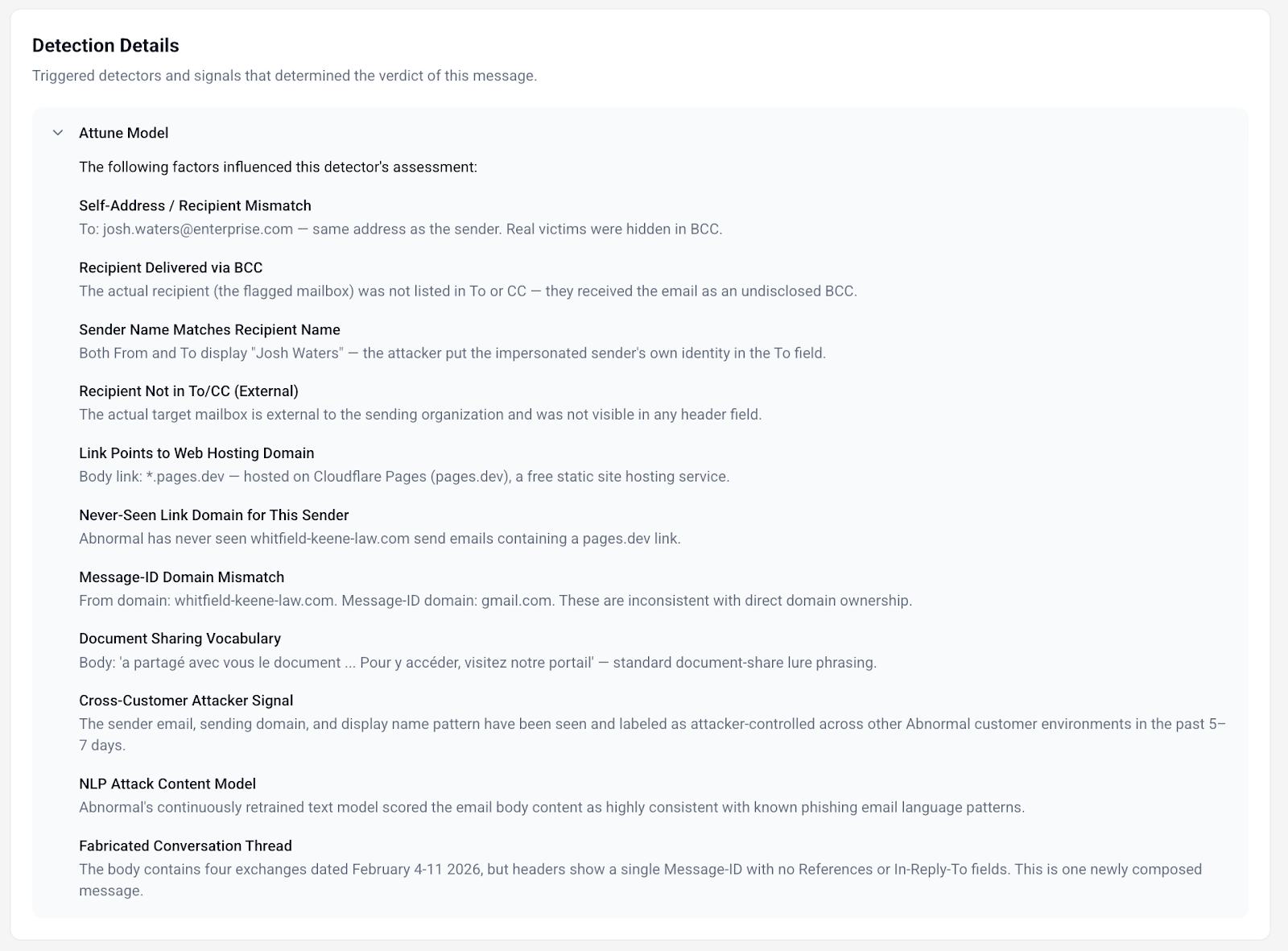The image size is (1288, 951).
Task: Click whitfield-keene-law.com Message-ID mismatch description
Action: click(x=495, y=600)
